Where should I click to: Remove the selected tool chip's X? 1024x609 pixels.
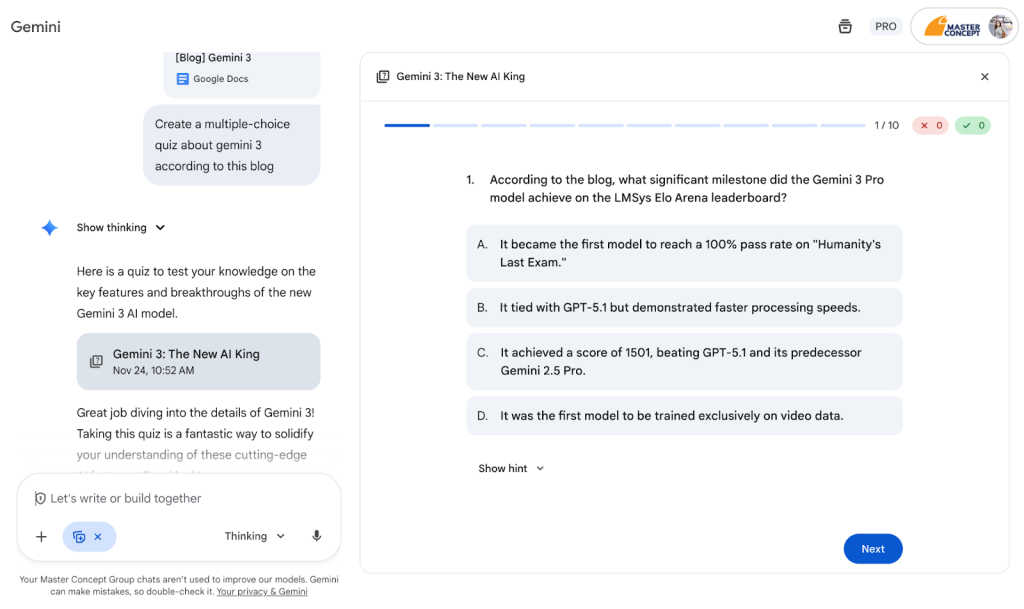(98, 537)
